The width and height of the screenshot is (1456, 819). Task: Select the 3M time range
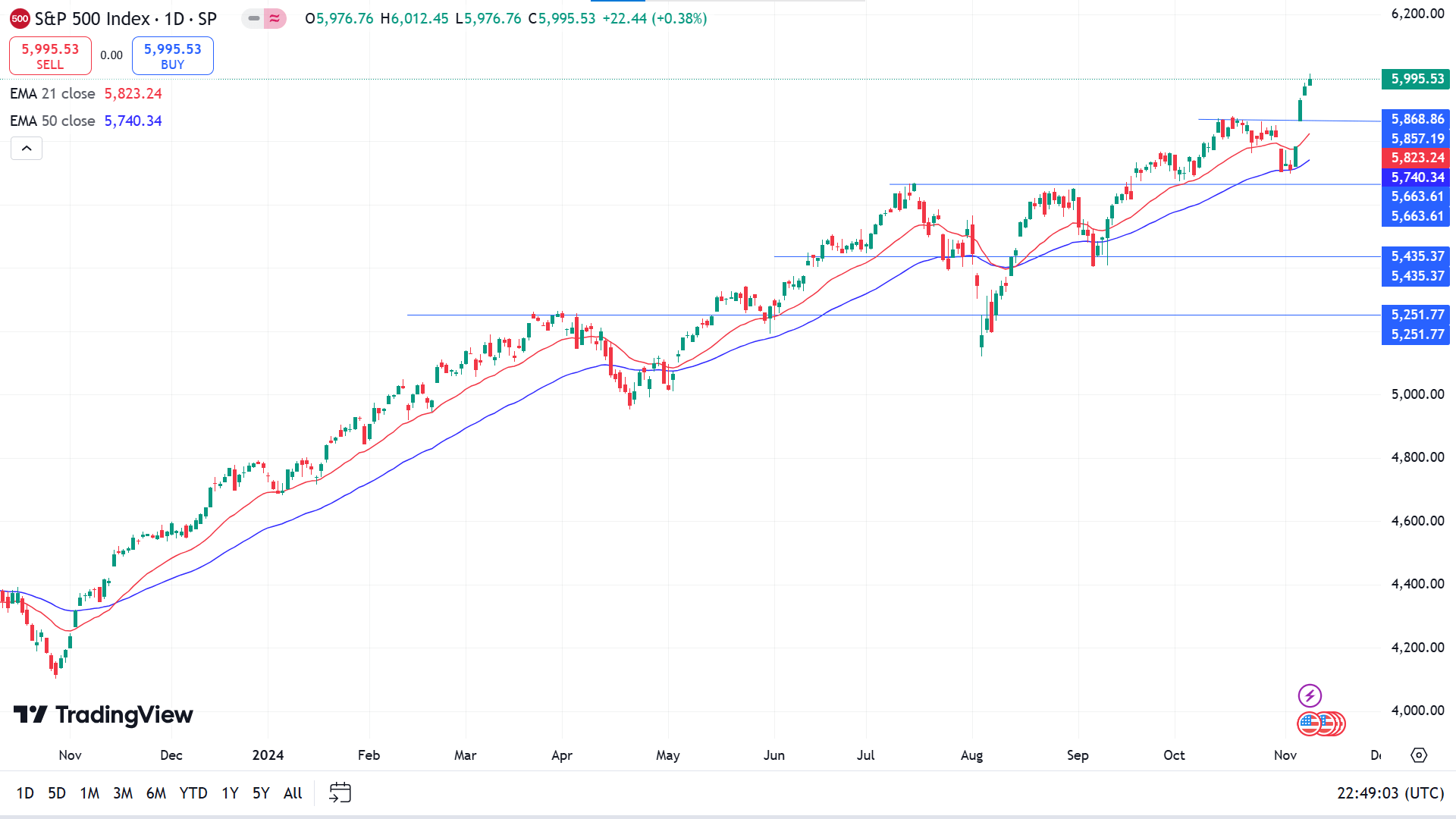(x=123, y=793)
